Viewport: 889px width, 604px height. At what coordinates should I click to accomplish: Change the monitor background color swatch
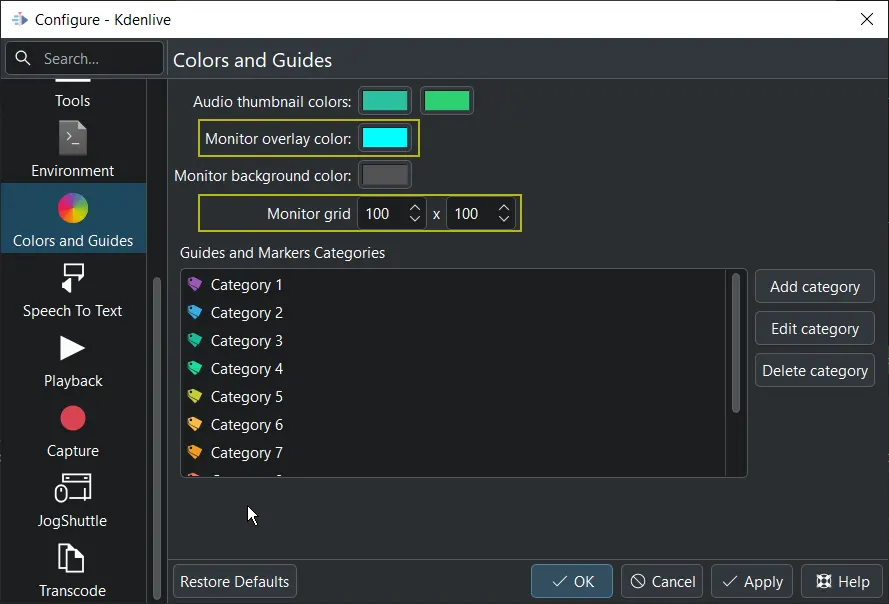(385, 175)
